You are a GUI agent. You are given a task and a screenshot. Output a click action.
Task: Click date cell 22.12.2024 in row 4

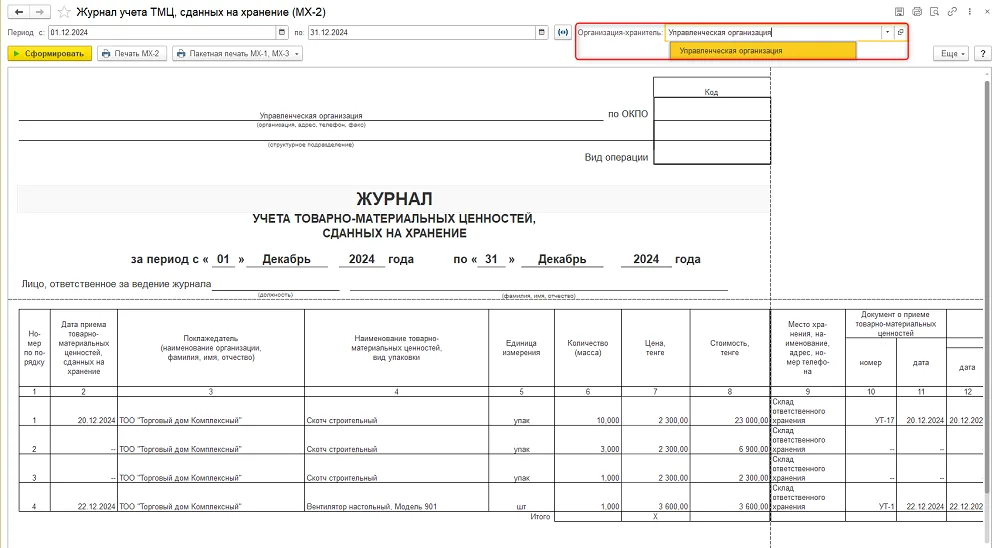coord(84,498)
